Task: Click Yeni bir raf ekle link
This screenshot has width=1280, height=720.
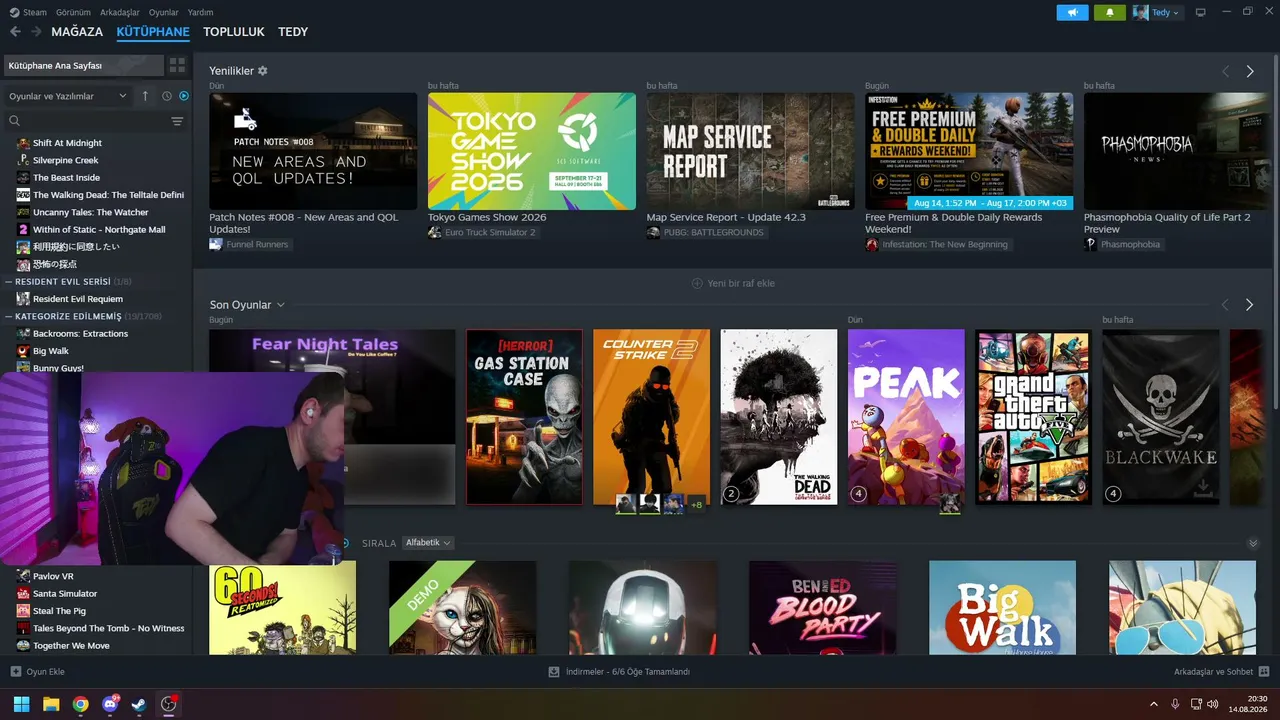Action: [741, 283]
